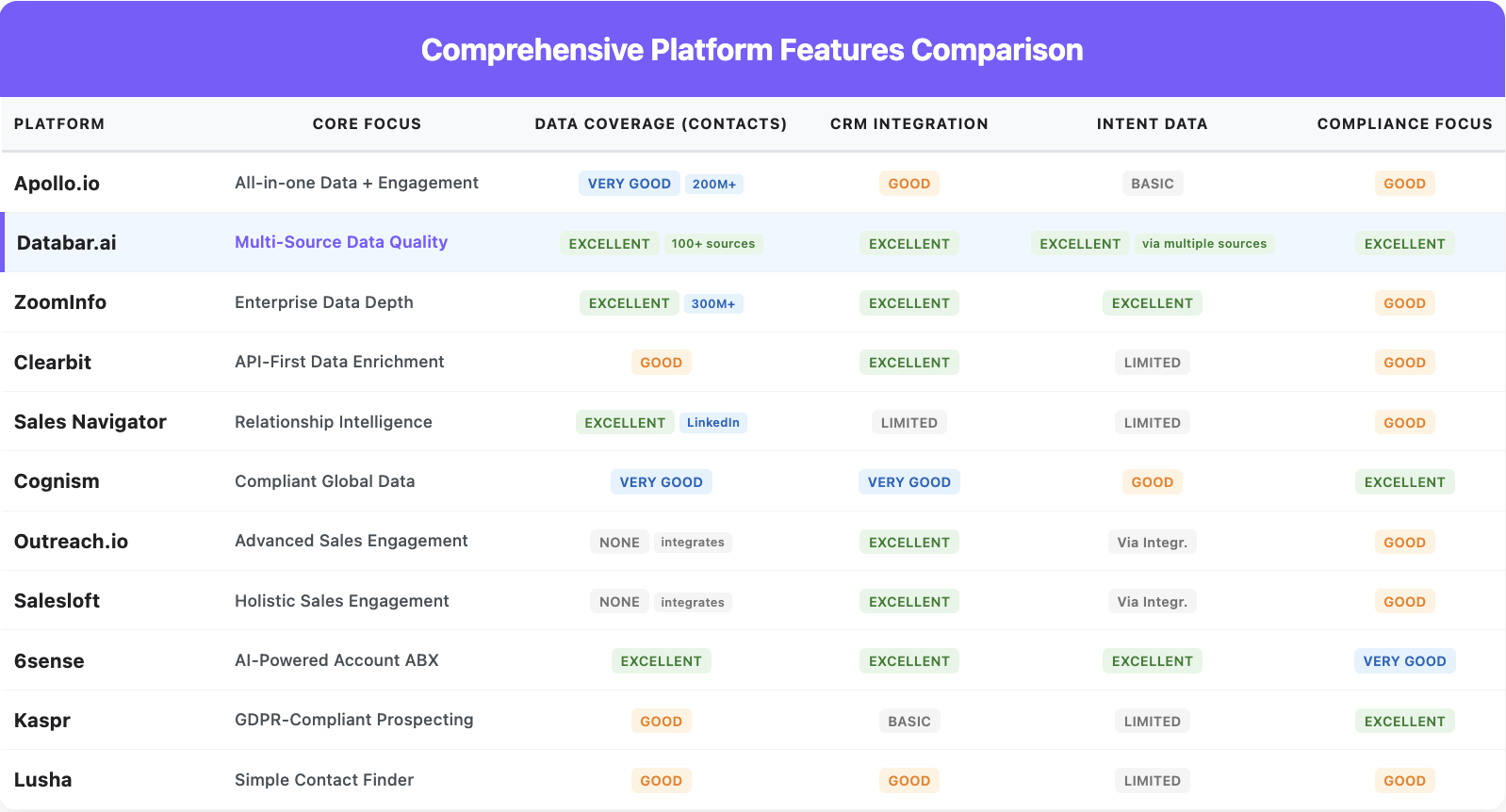Select the Databar.ai platform name

(x=67, y=243)
